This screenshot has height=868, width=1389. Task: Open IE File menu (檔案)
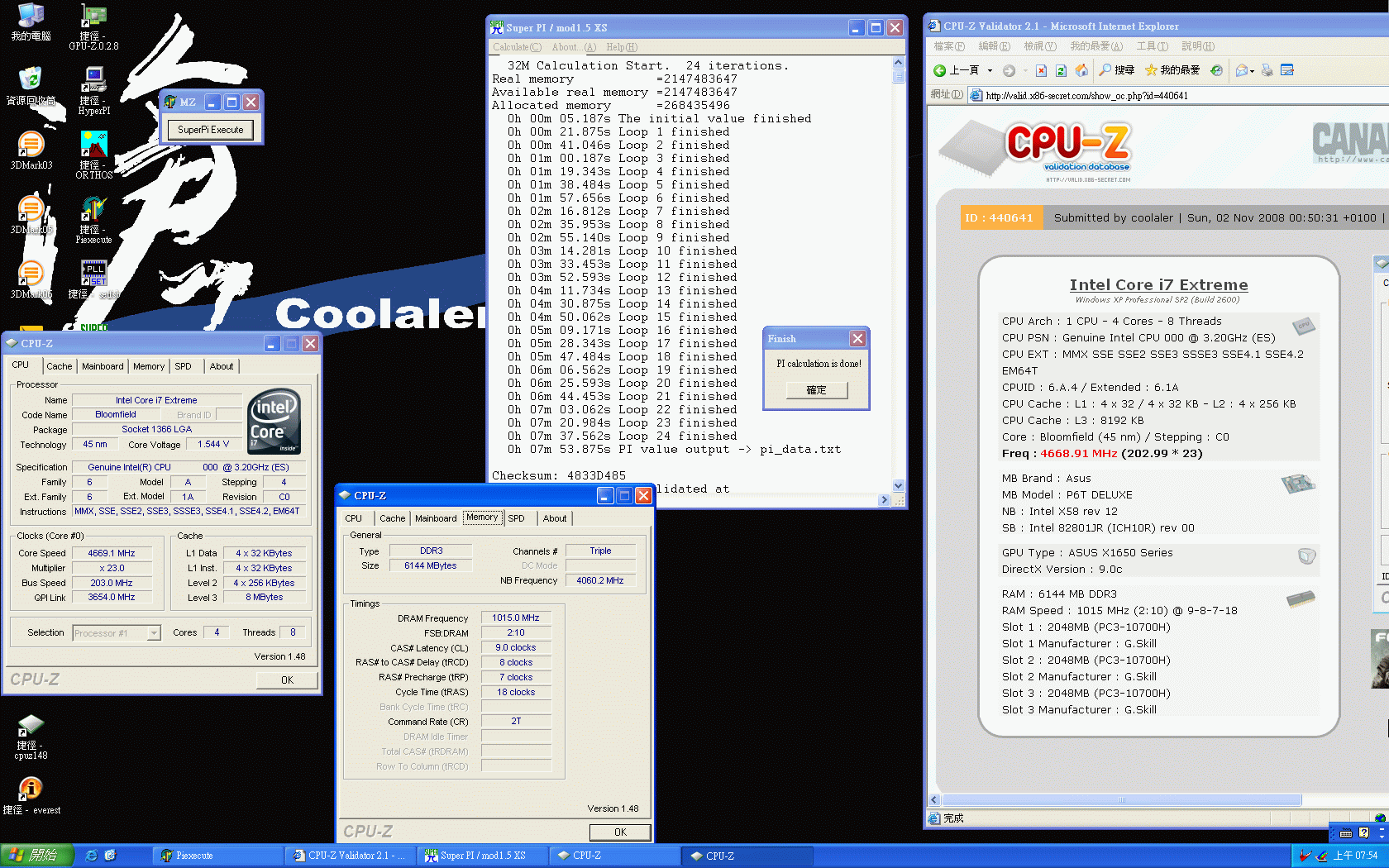coord(948,46)
